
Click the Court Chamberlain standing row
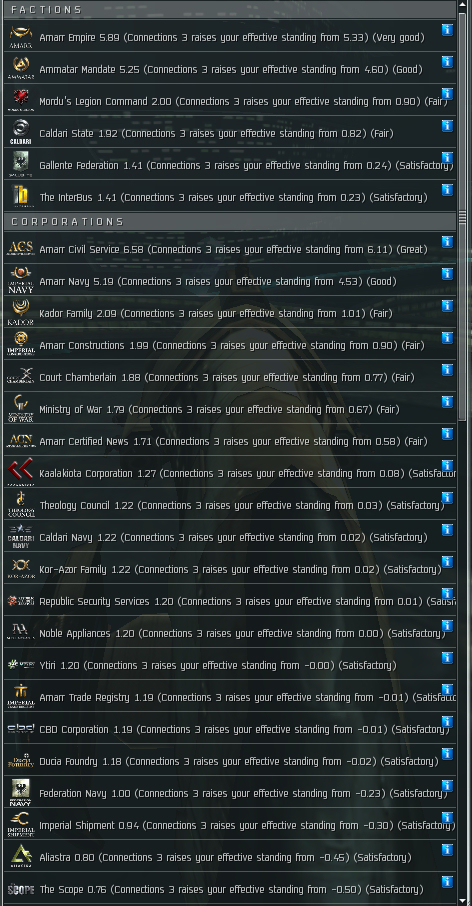coord(230,376)
